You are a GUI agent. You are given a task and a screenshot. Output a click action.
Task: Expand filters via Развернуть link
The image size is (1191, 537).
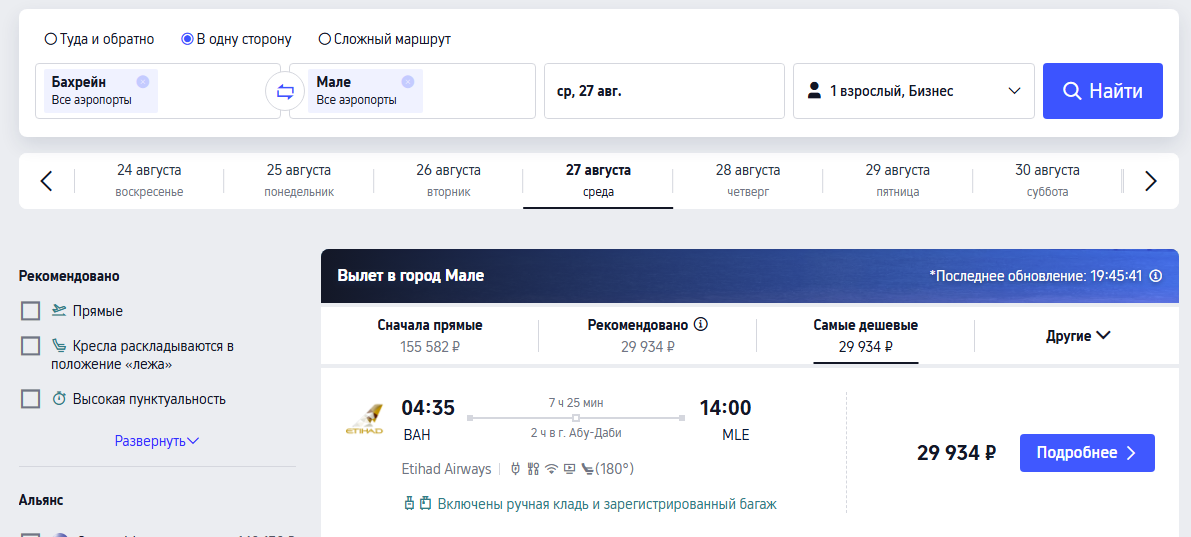click(x=157, y=441)
